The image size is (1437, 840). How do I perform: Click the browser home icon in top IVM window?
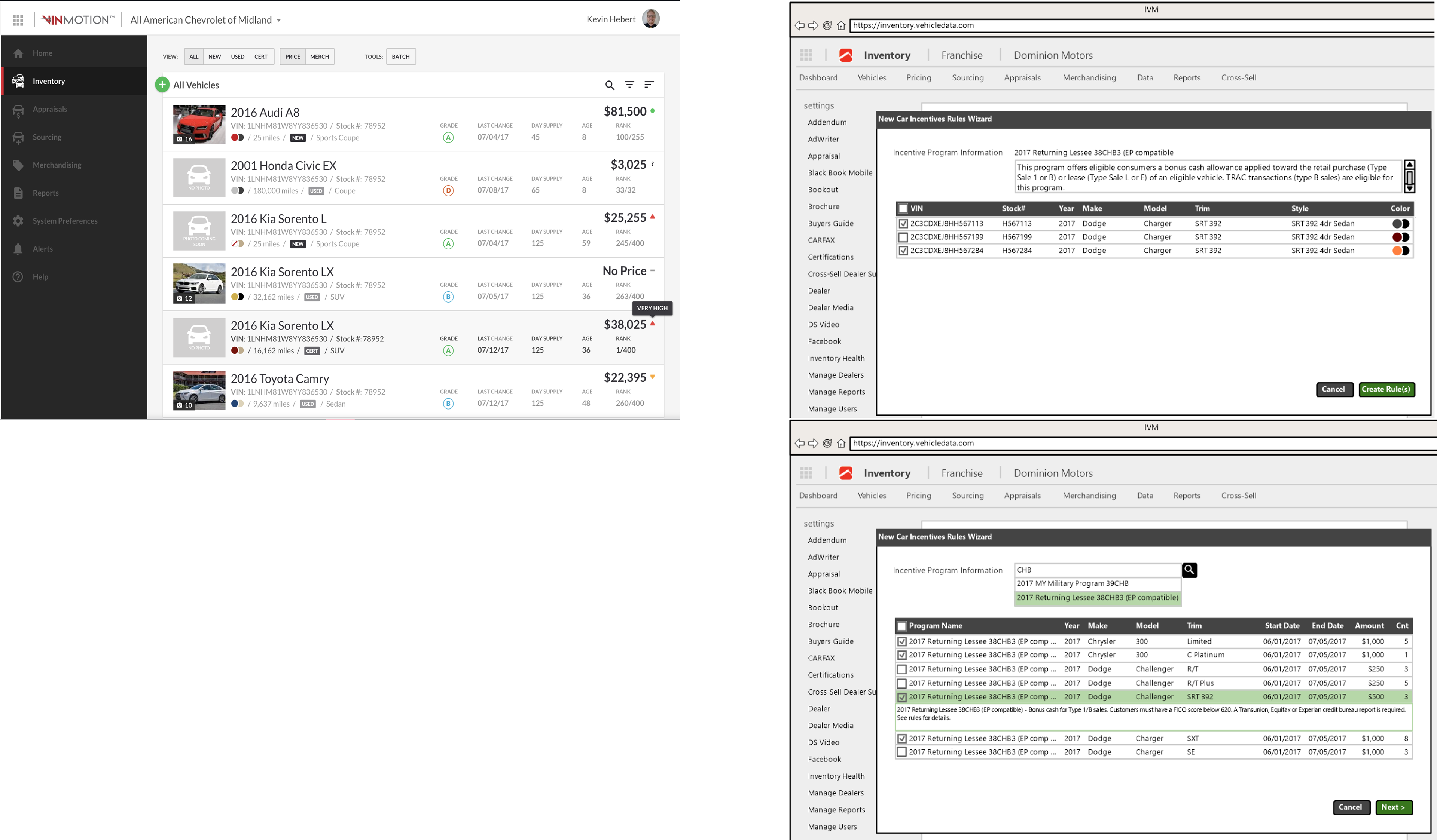[x=841, y=25]
